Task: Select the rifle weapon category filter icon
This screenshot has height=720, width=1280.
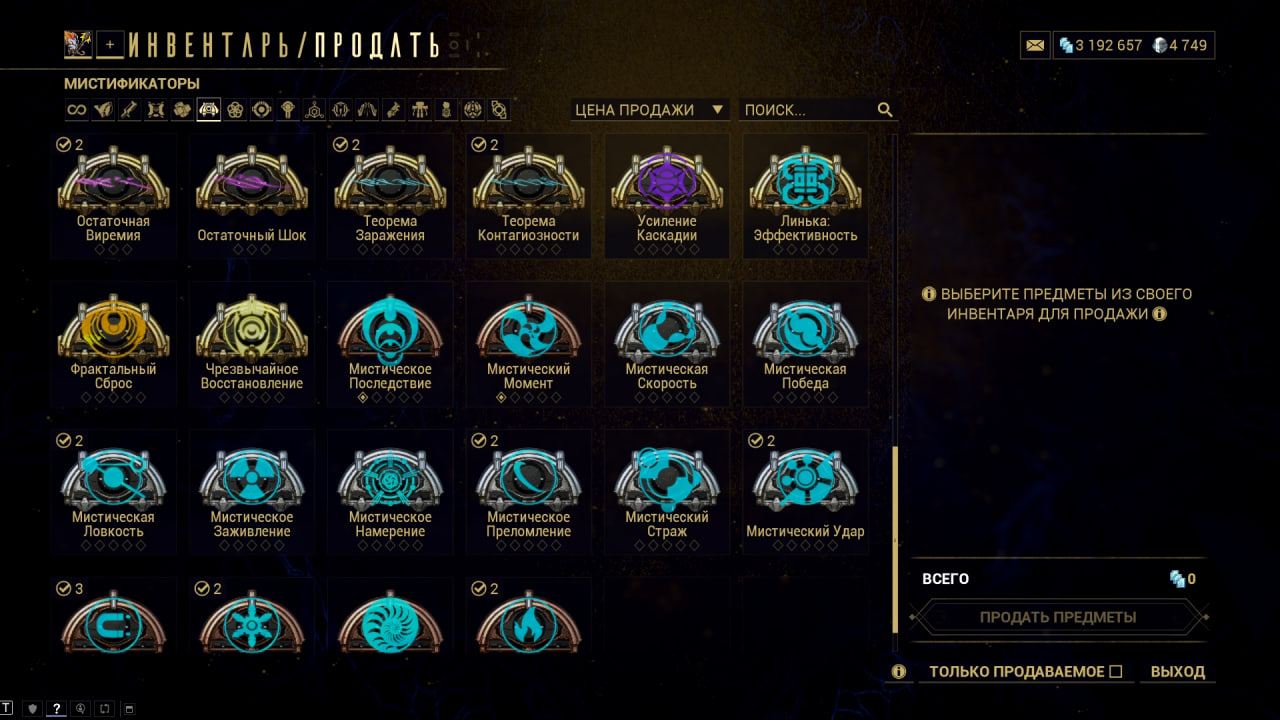Action: point(128,110)
